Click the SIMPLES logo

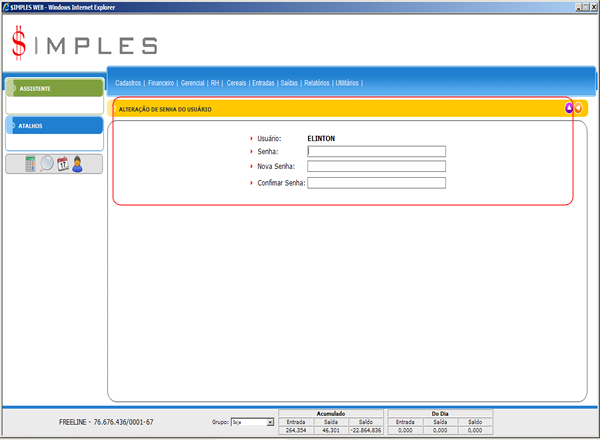84,43
